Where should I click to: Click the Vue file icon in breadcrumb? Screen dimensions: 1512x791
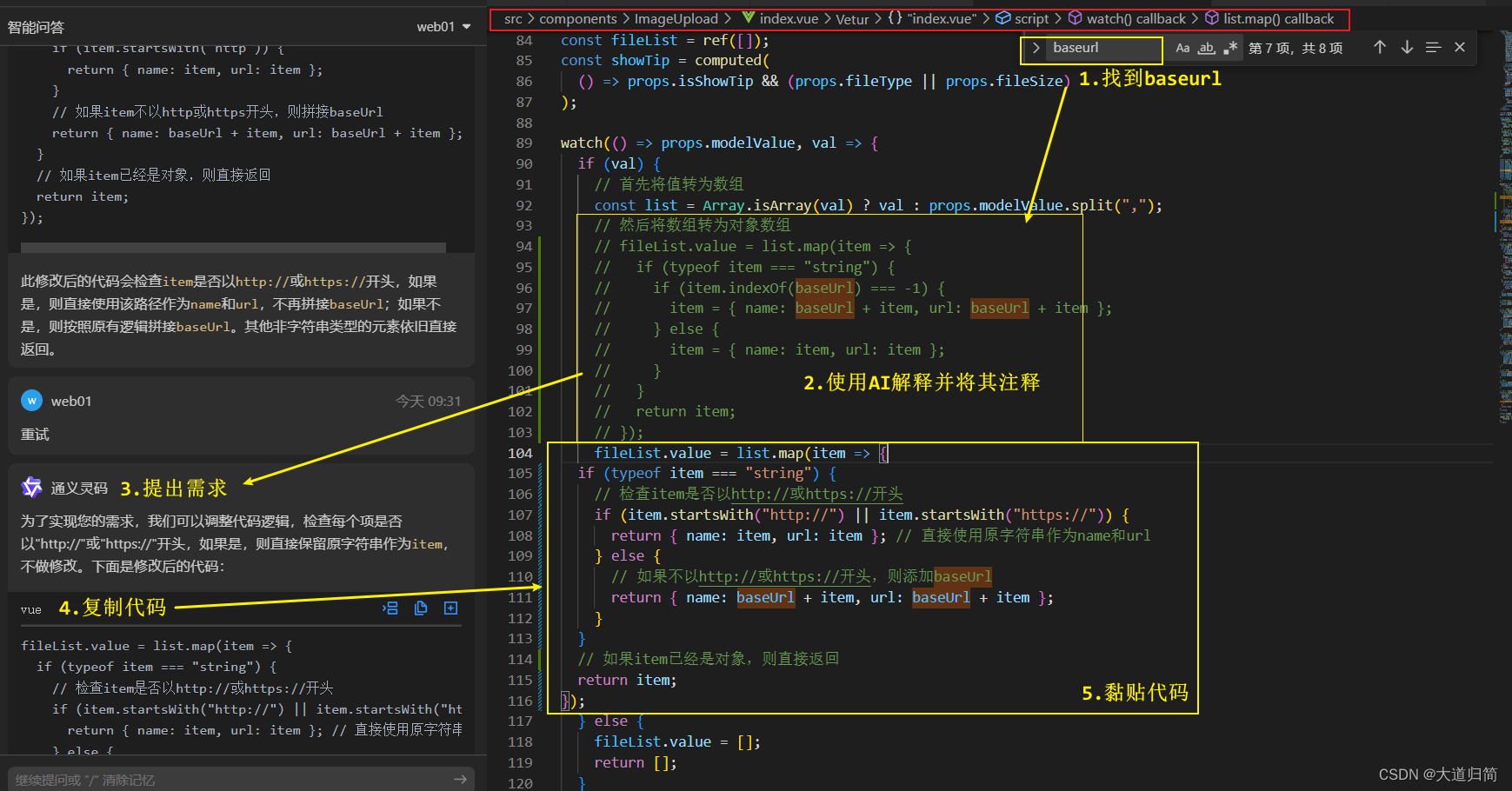748,18
